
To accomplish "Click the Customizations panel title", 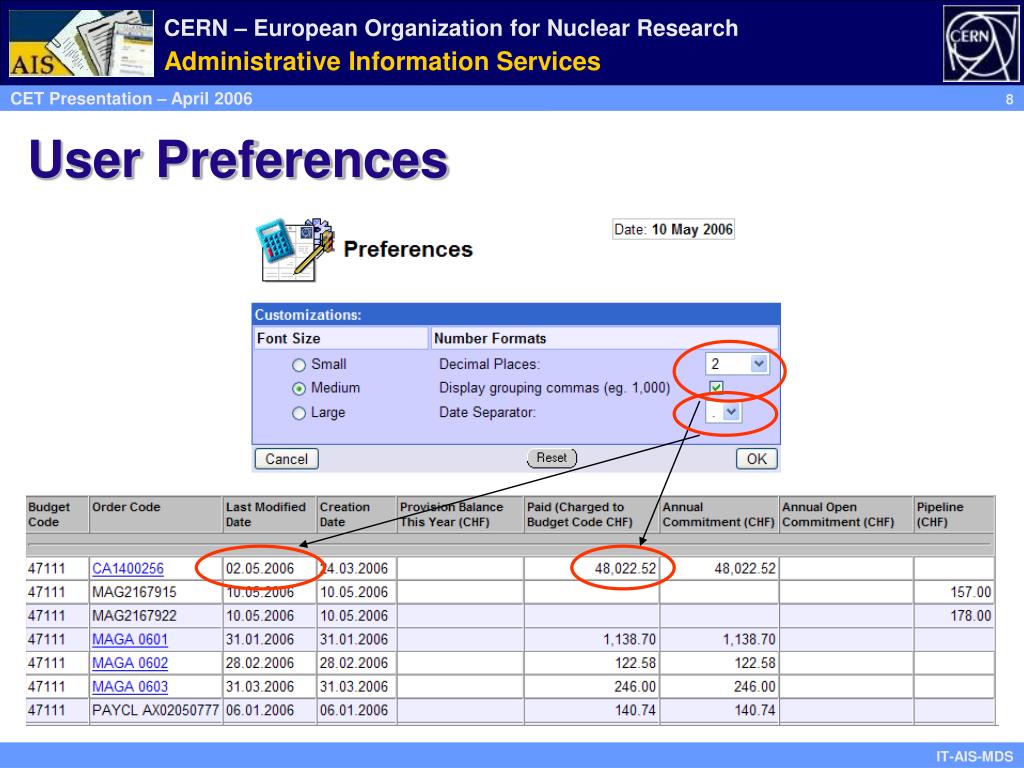I will (308, 315).
